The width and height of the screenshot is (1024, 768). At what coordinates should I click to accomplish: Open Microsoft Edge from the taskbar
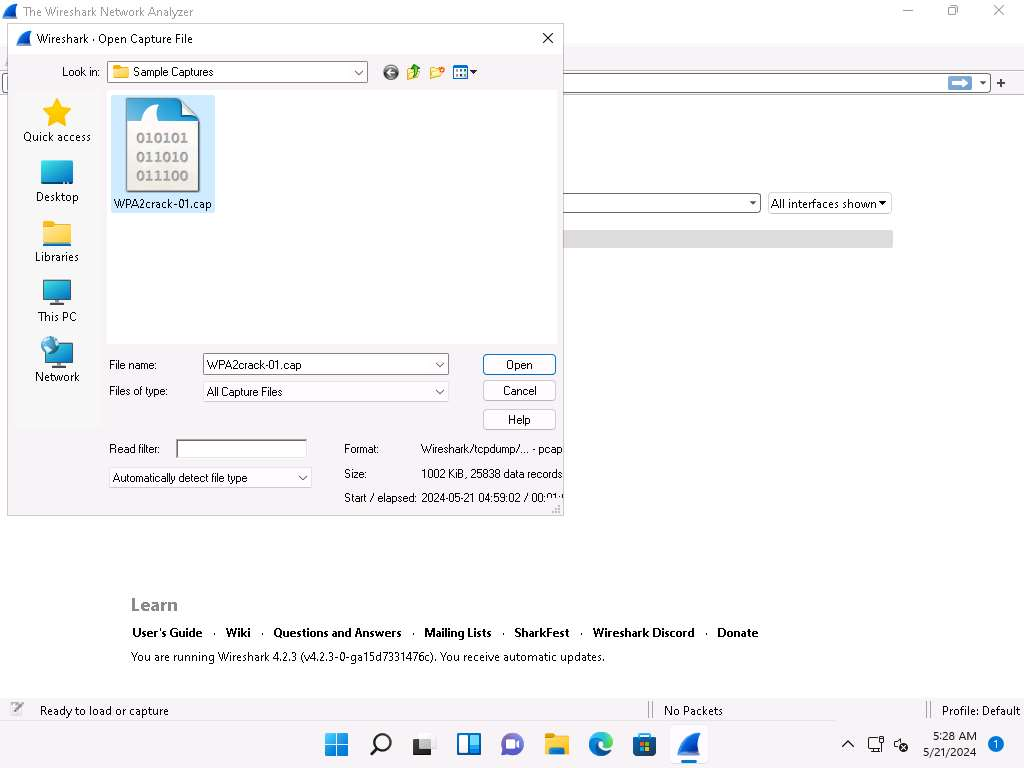[x=600, y=744]
